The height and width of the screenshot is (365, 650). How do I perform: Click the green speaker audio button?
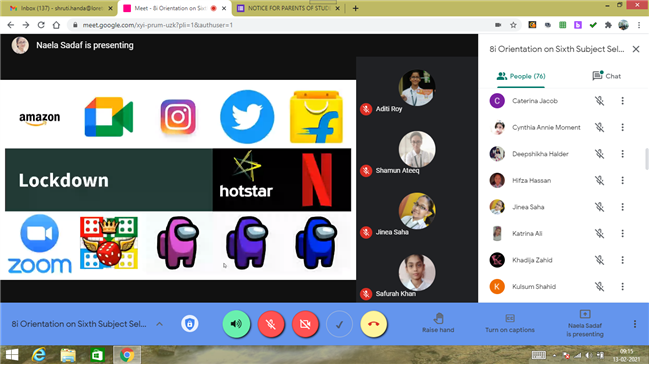point(236,324)
